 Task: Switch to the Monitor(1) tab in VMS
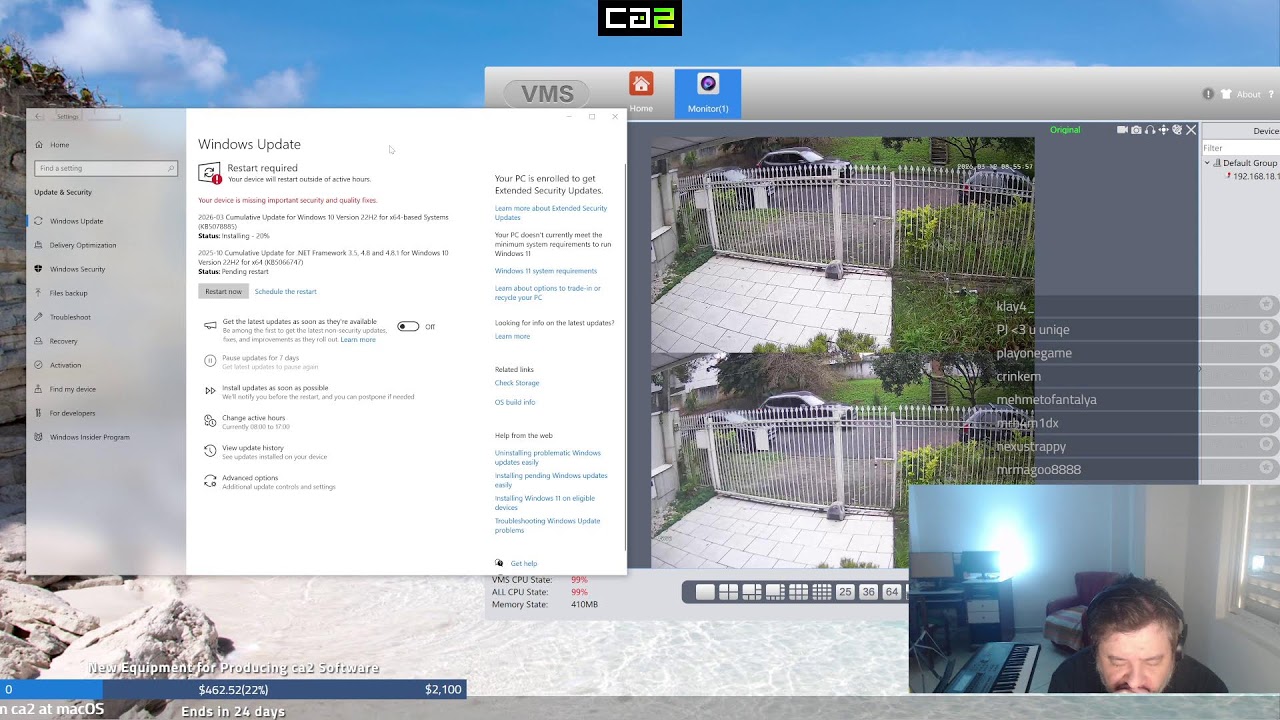pyautogui.click(x=708, y=93)
